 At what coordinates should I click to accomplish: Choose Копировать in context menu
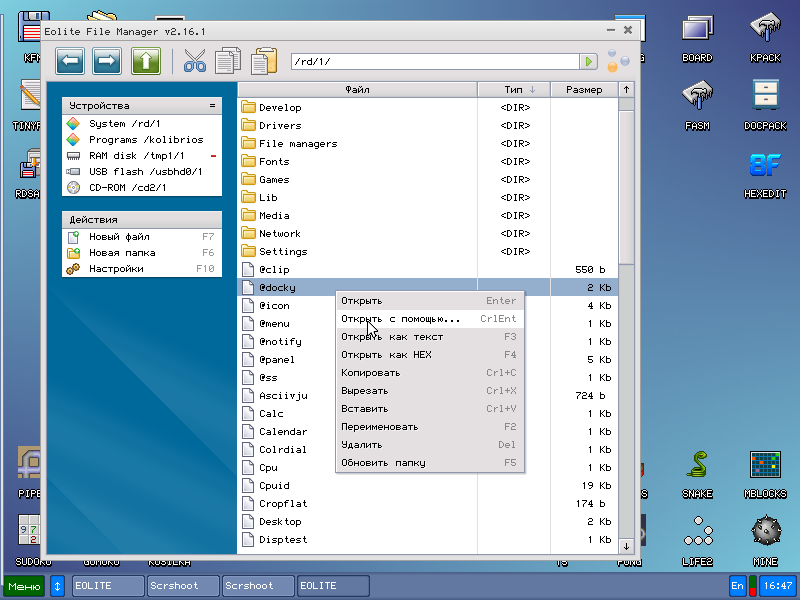(x=430, y=373)
